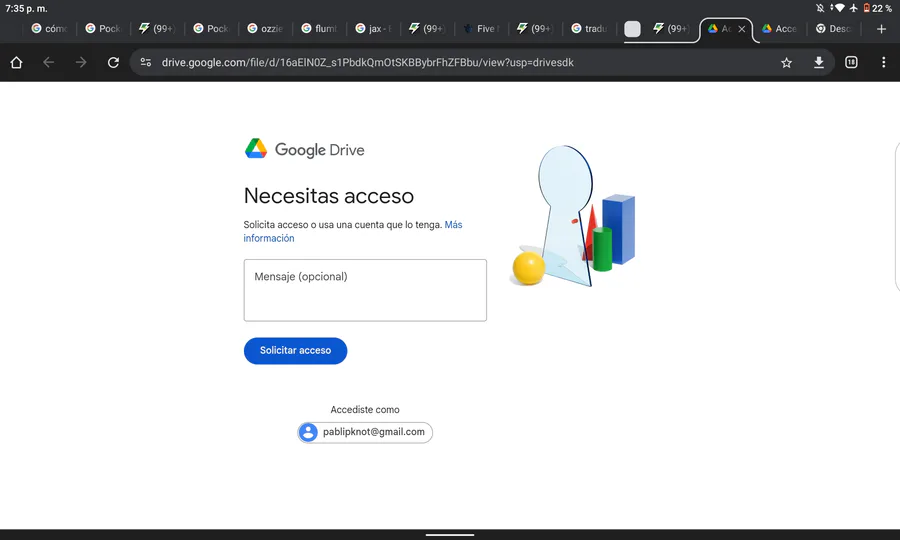Viewport: 900px width, 540px height.
Task: Switch to the 'cómo' Google tab
Action: (49, 29)
